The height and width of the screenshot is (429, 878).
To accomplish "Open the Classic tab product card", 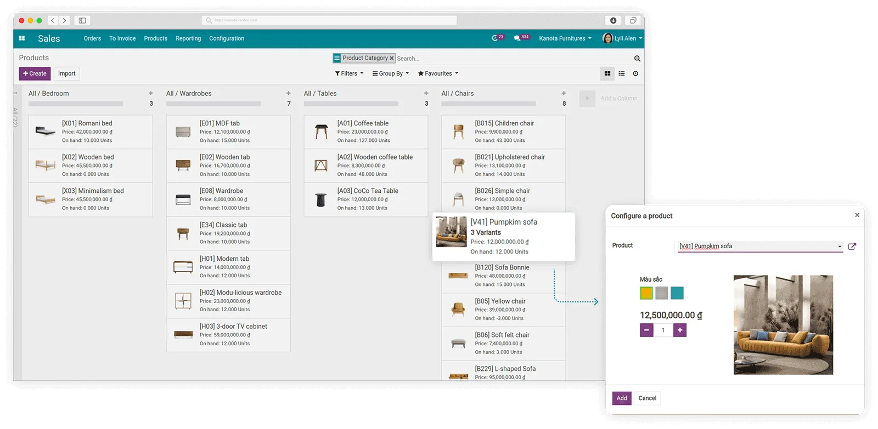I will point(228,233).
